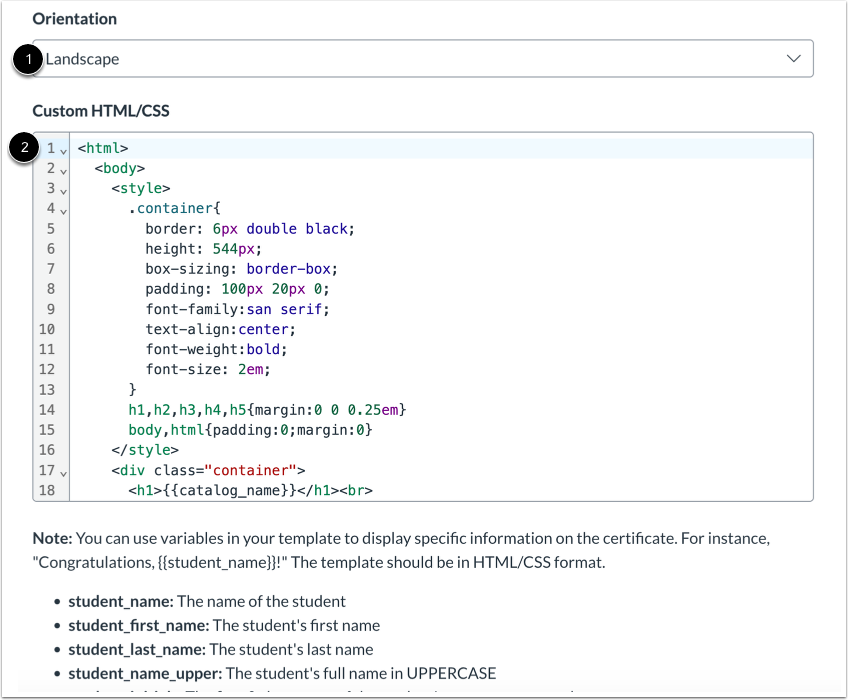
Task: Click the '.container{' selector line
Action: point(175,208)
